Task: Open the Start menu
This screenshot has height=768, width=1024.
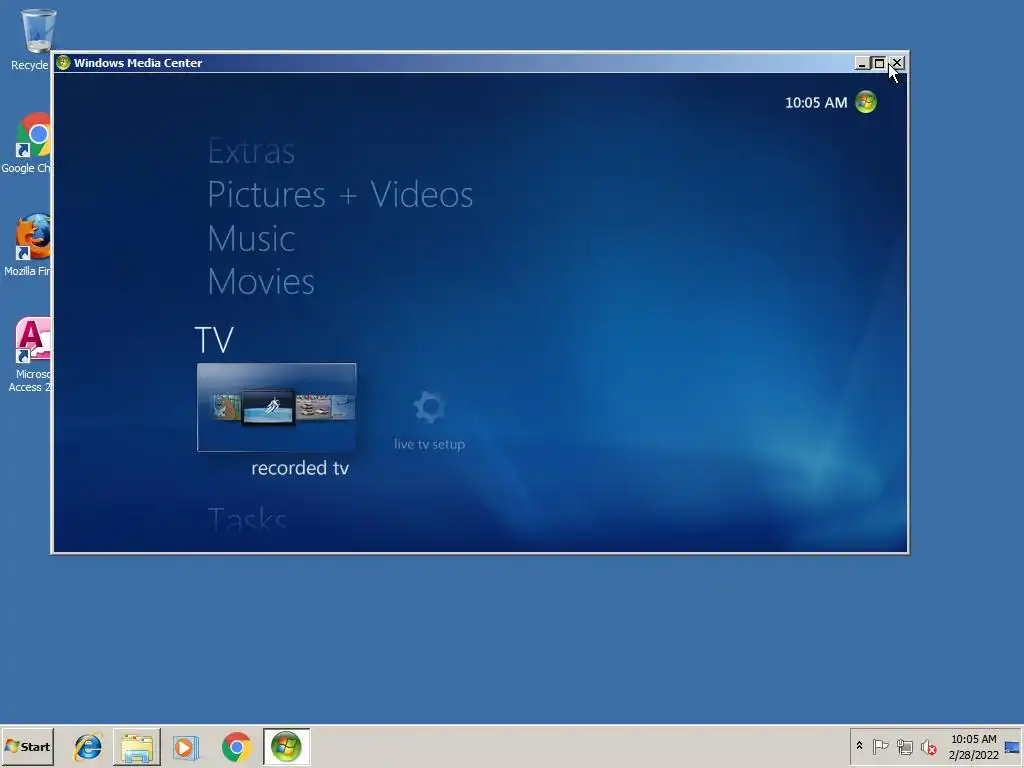Action: (27, 746)
